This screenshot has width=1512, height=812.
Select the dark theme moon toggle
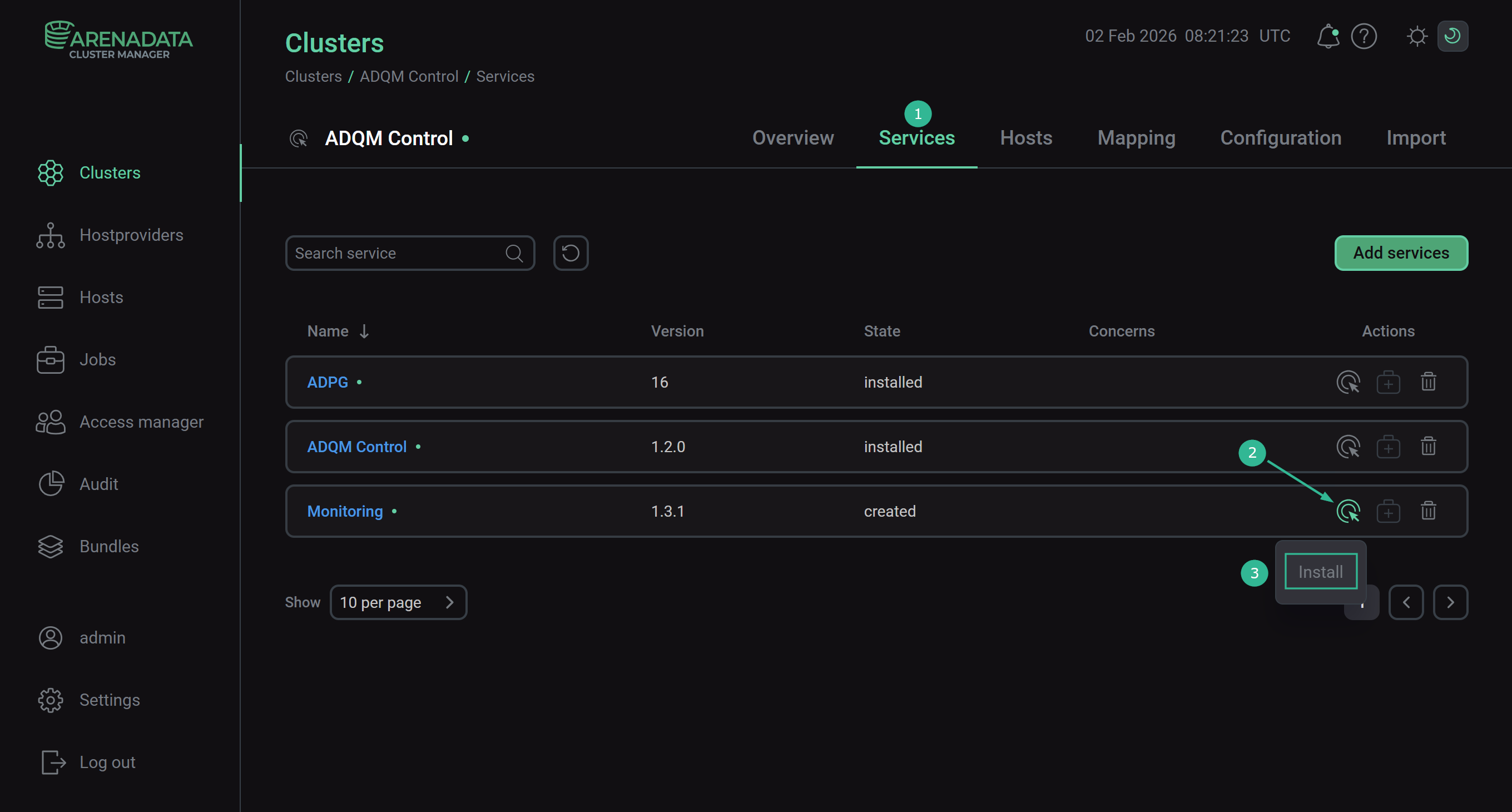(1452, 36)
